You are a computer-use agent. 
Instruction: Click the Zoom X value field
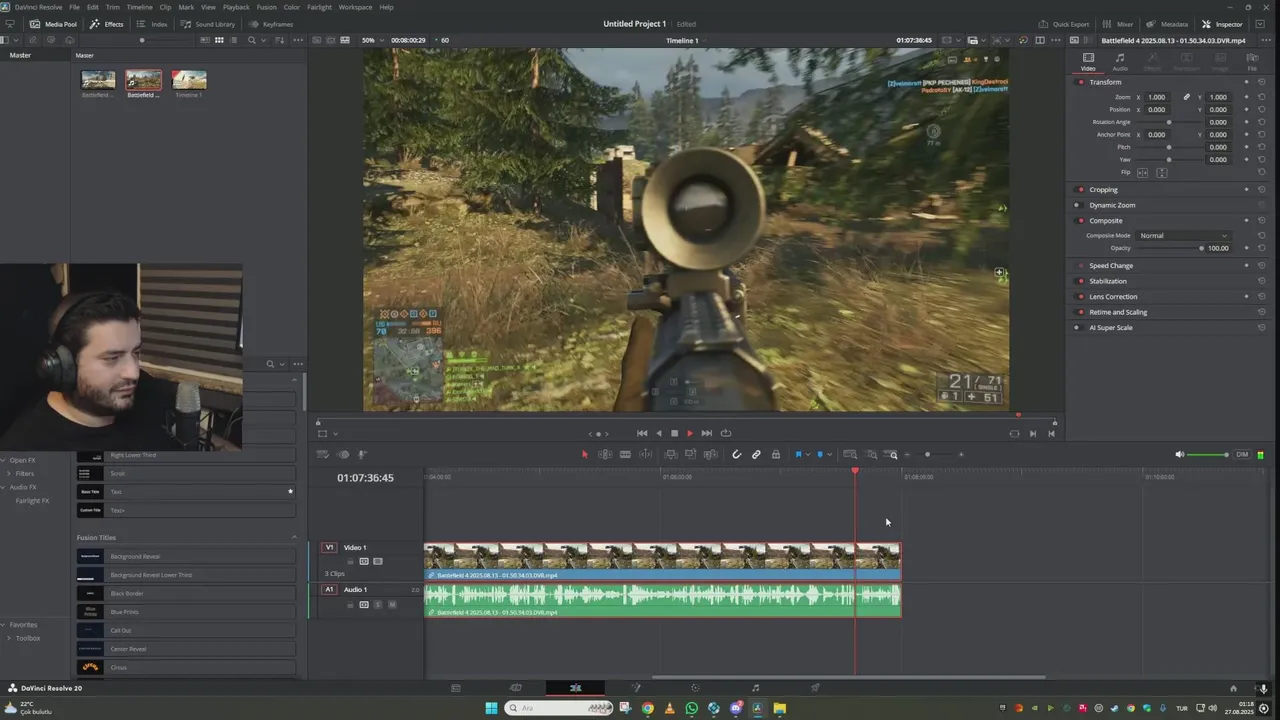(x=1156, y=97)
